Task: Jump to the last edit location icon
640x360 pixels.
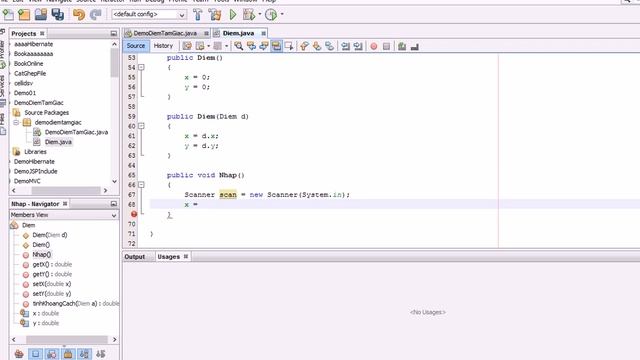Action: pyautogui.click(x=187, y=46)
